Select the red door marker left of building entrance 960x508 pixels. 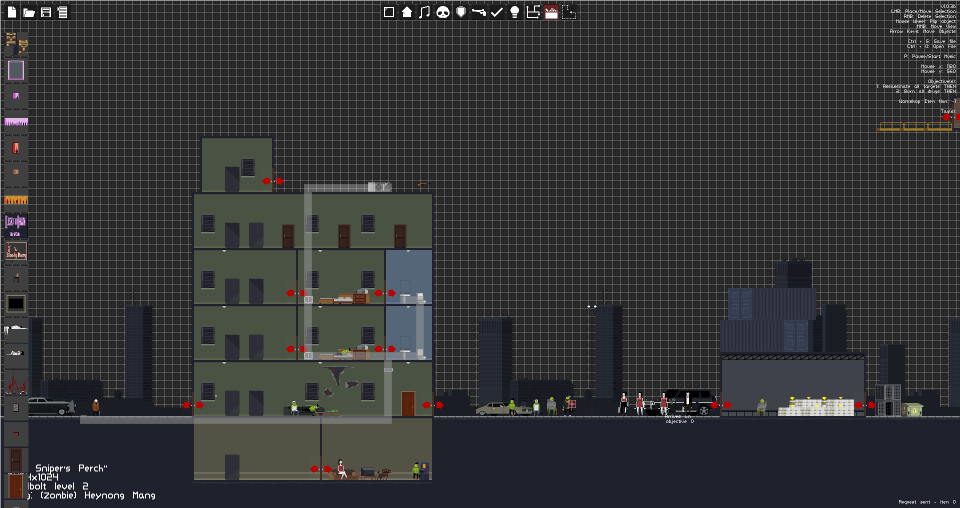[x=193, y=405]
